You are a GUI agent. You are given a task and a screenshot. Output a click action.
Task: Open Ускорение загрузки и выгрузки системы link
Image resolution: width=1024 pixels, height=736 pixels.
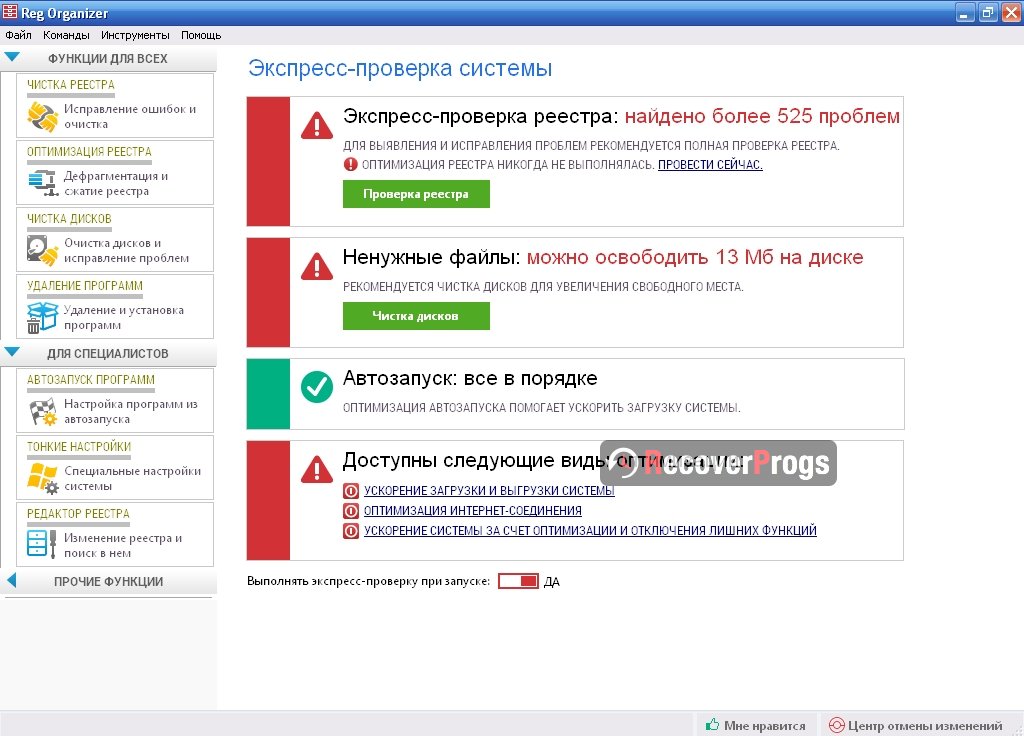[489, 490]
